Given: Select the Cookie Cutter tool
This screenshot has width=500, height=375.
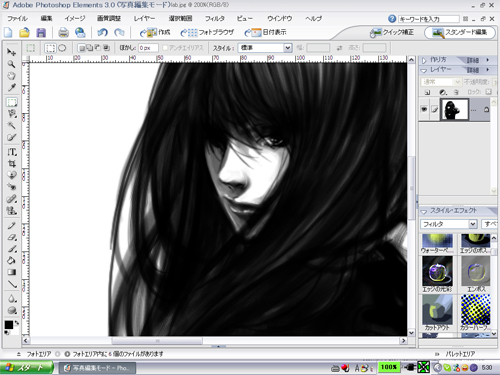Looking at the screenshot, I should pos(12,175).
